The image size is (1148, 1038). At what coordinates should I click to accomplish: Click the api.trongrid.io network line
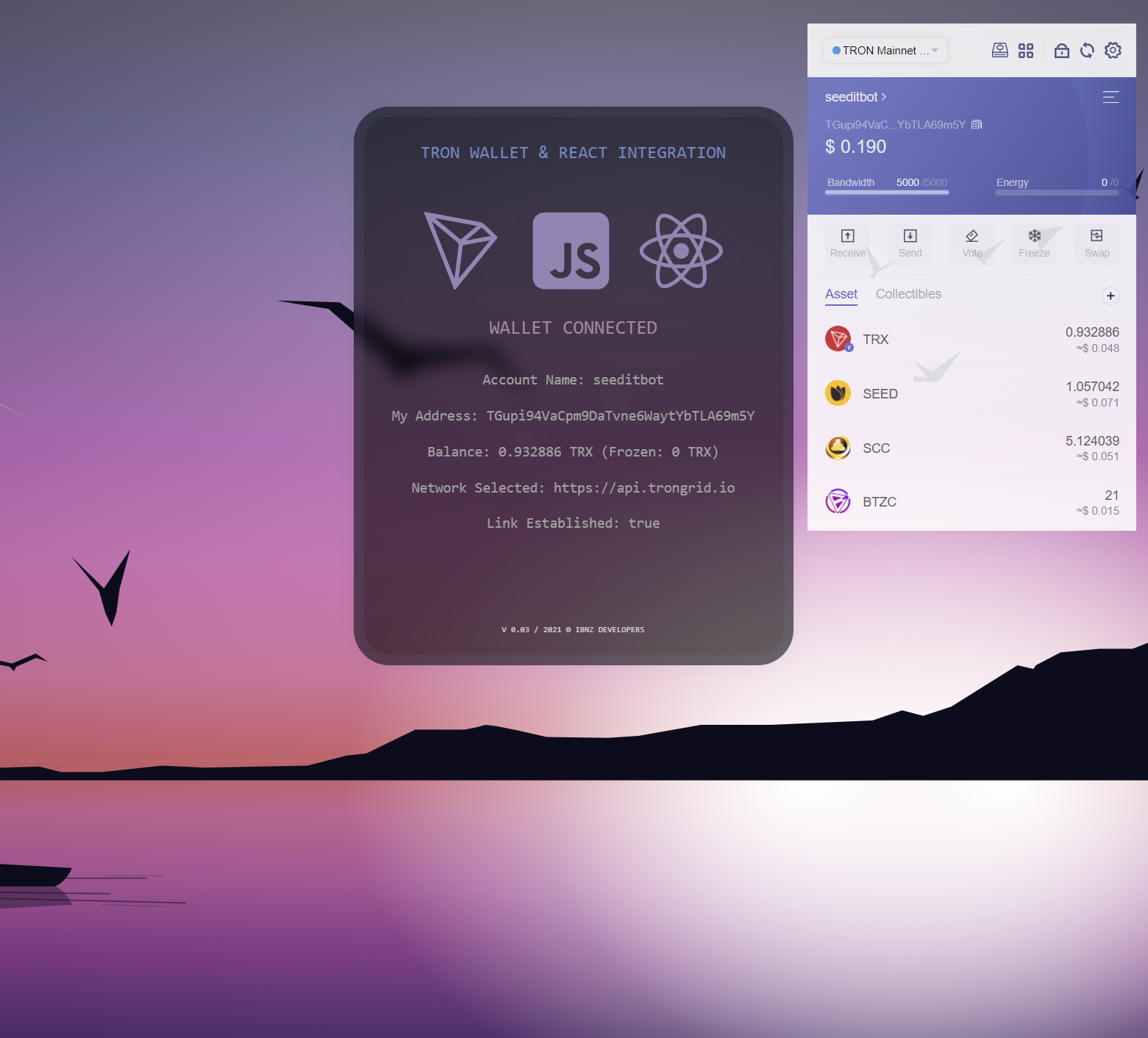coord(573,488)
